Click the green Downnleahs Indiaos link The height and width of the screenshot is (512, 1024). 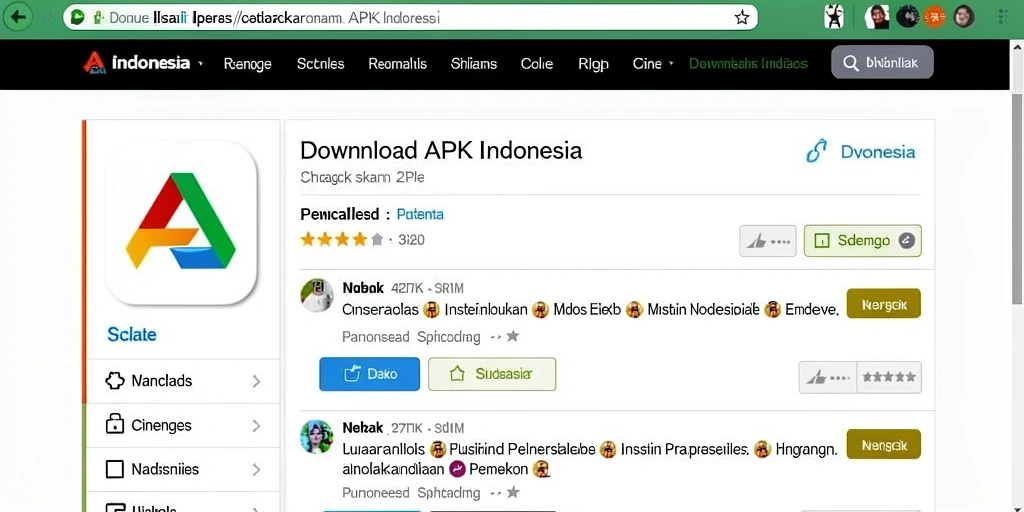click(x=748, y=63)
